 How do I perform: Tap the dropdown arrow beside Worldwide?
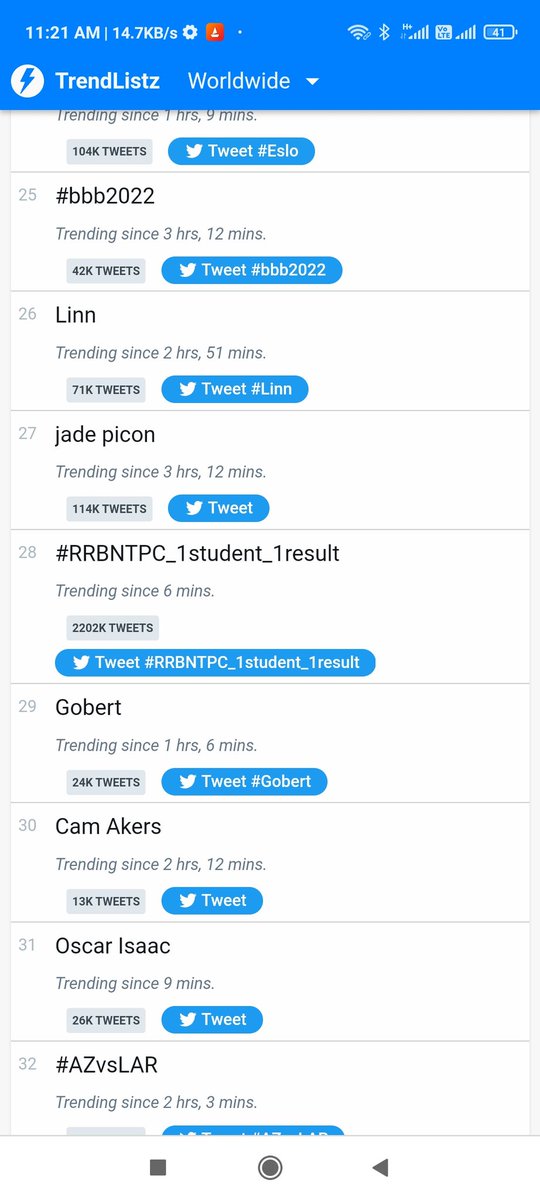pos(312,82)
